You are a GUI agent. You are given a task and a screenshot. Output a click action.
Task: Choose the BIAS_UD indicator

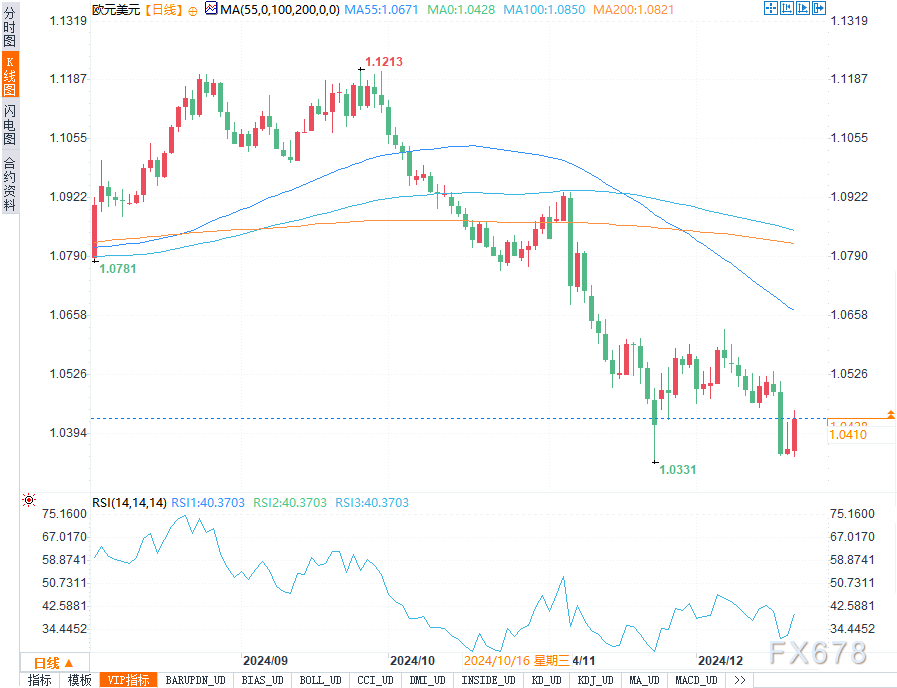(262, 680)
